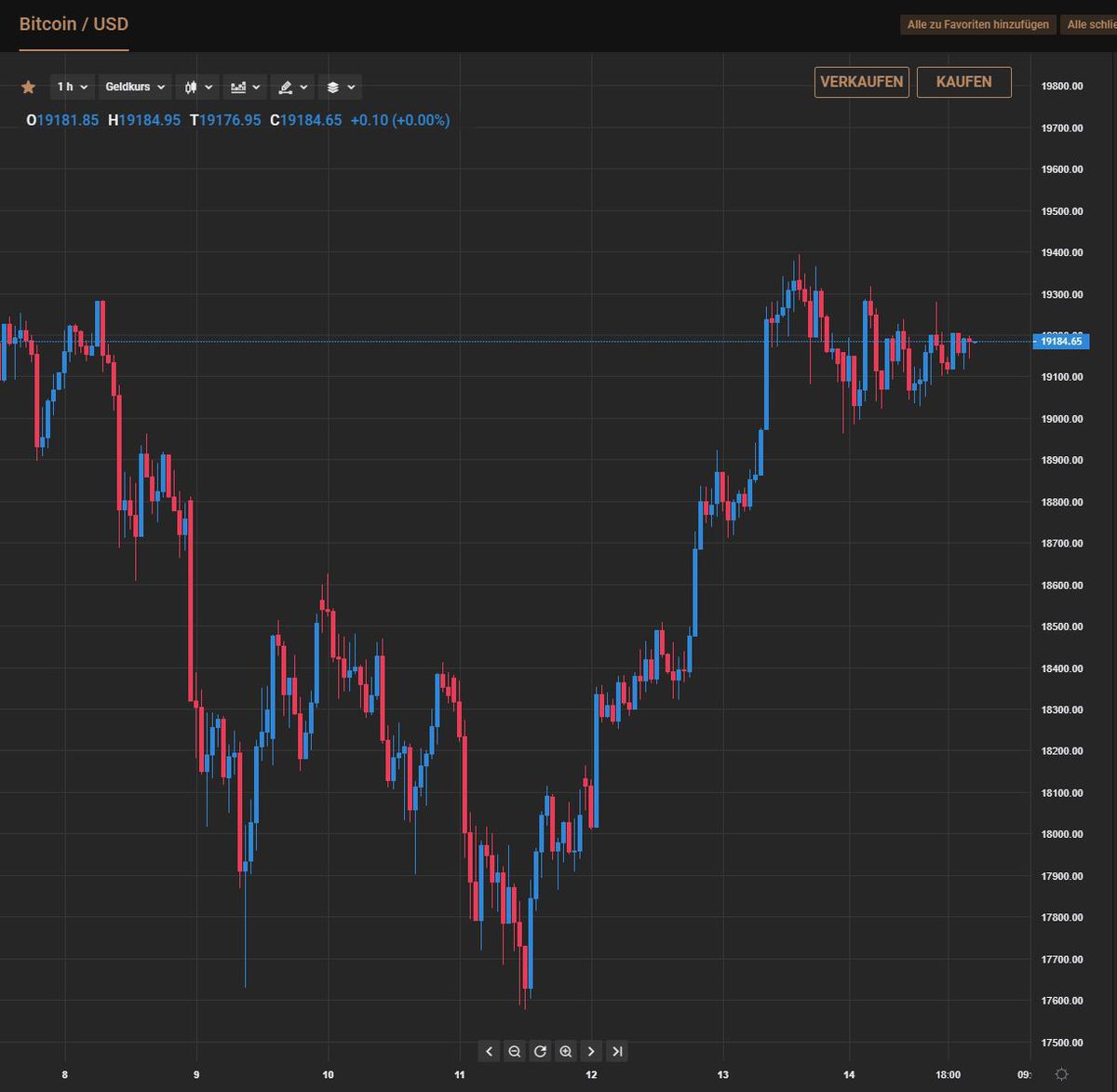Expand the chevron next to the candlestick icon
The image size is (1117, 1092).
point(209,87)
